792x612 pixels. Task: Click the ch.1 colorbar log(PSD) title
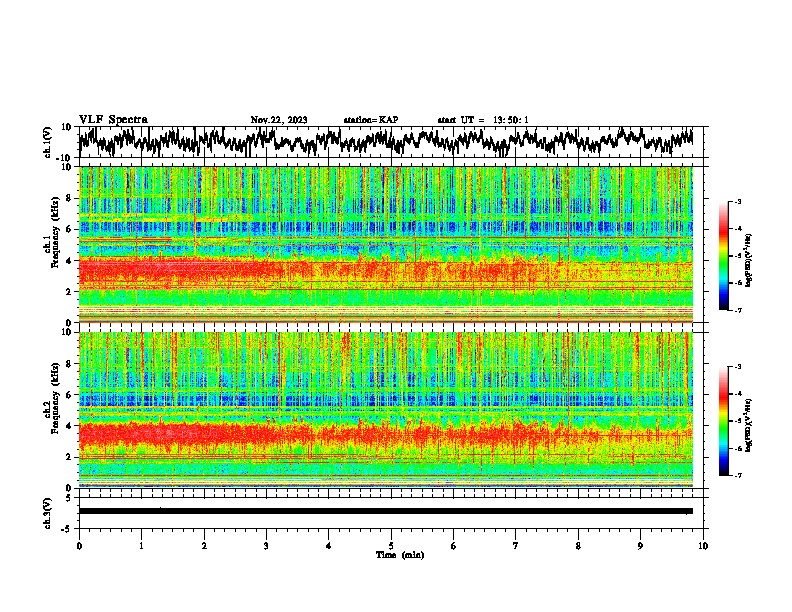tap(748, 261)
